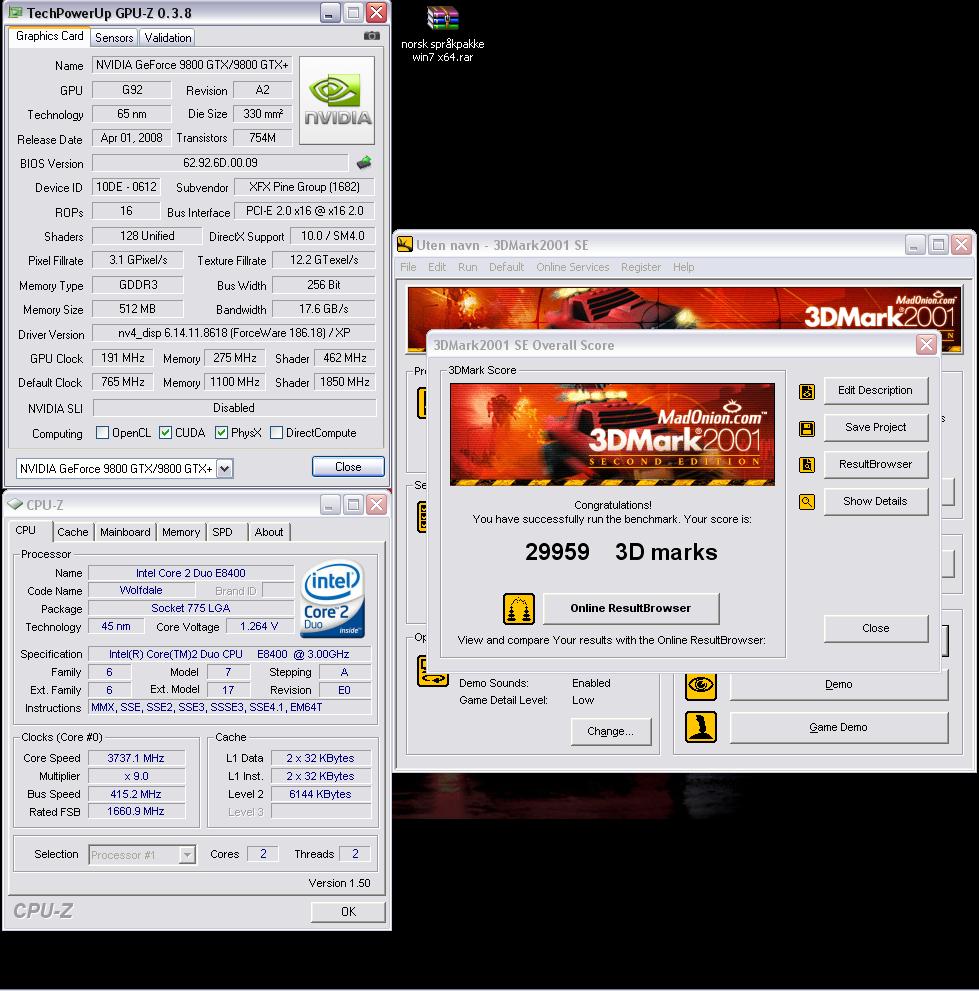The width and height of the screenshot is (979, 991).
Task: Click the ResultBrowser button
Action: (875, 465)
